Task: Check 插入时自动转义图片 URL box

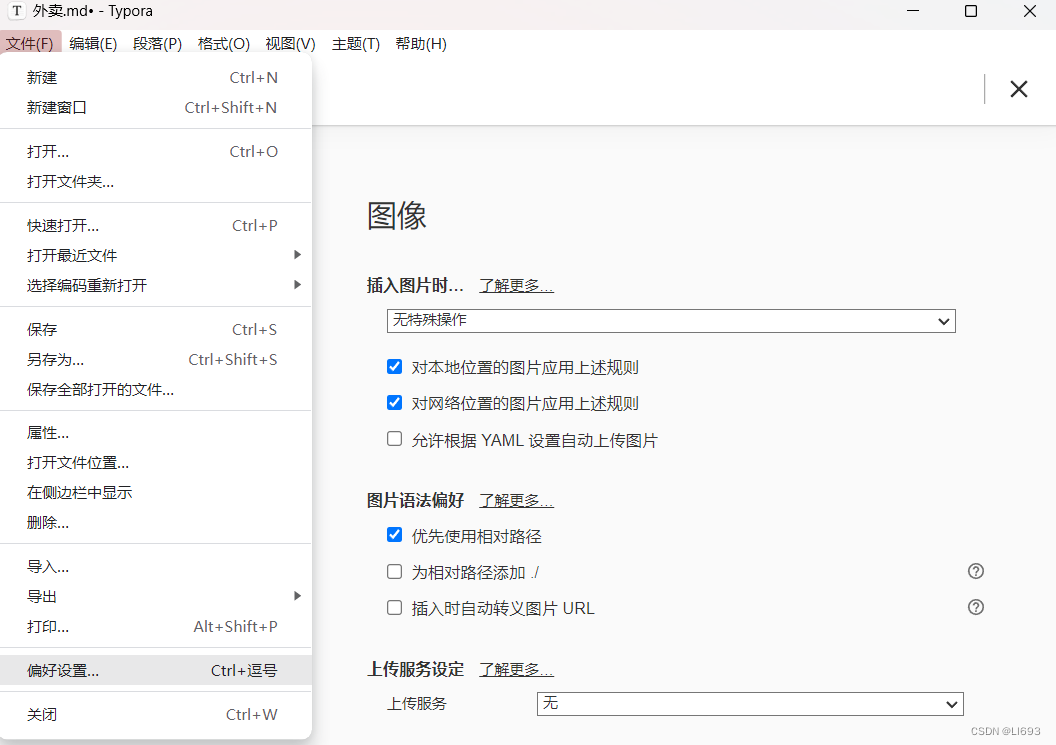Action: (395, 608)
